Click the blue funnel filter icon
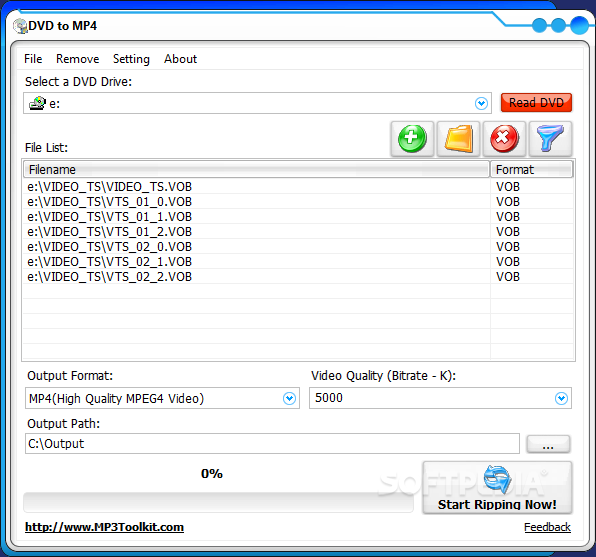This screenshot has height=557, width=596. (x=550, y=139)
